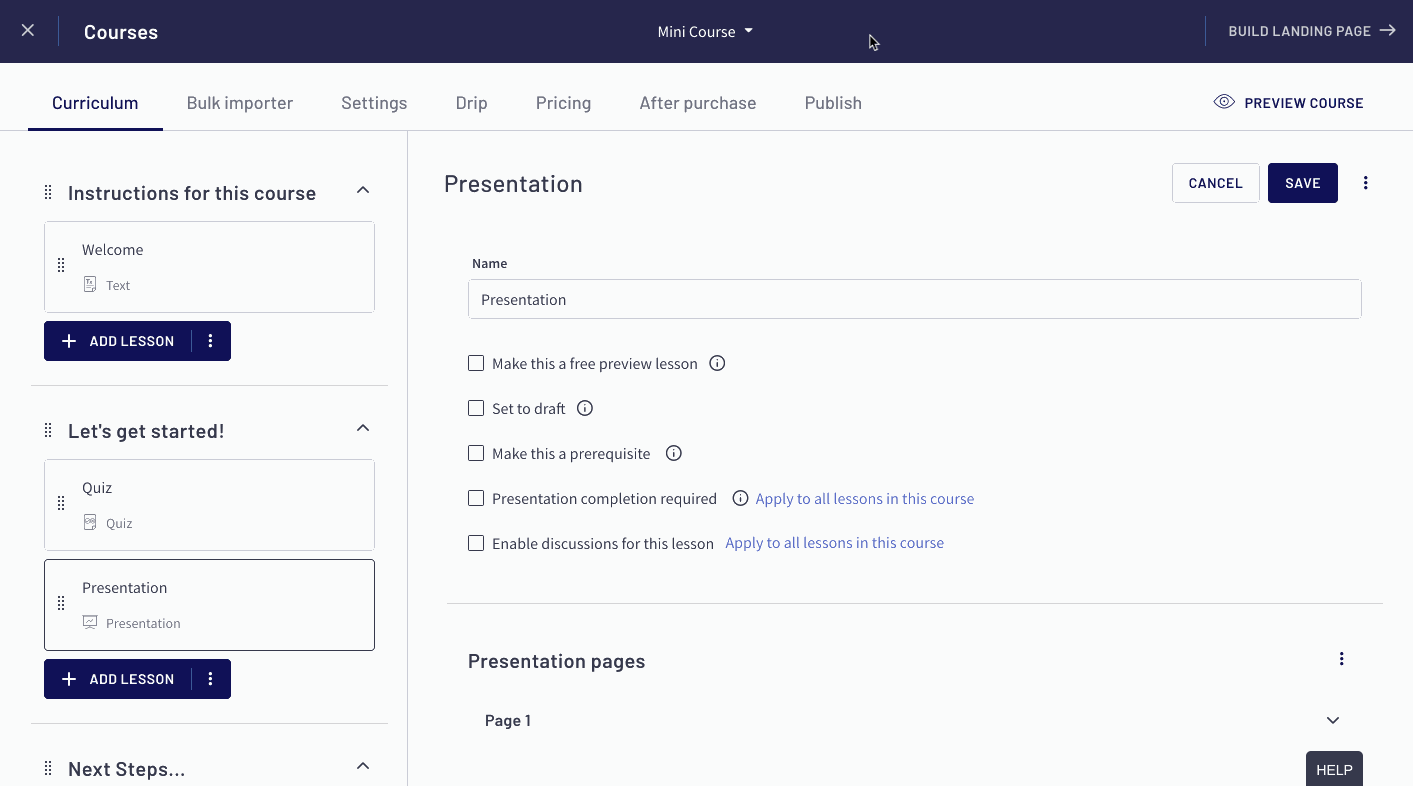Switch to the Publish tab
The width and height of the screenshot is (1413, 786).
[833, 103]
